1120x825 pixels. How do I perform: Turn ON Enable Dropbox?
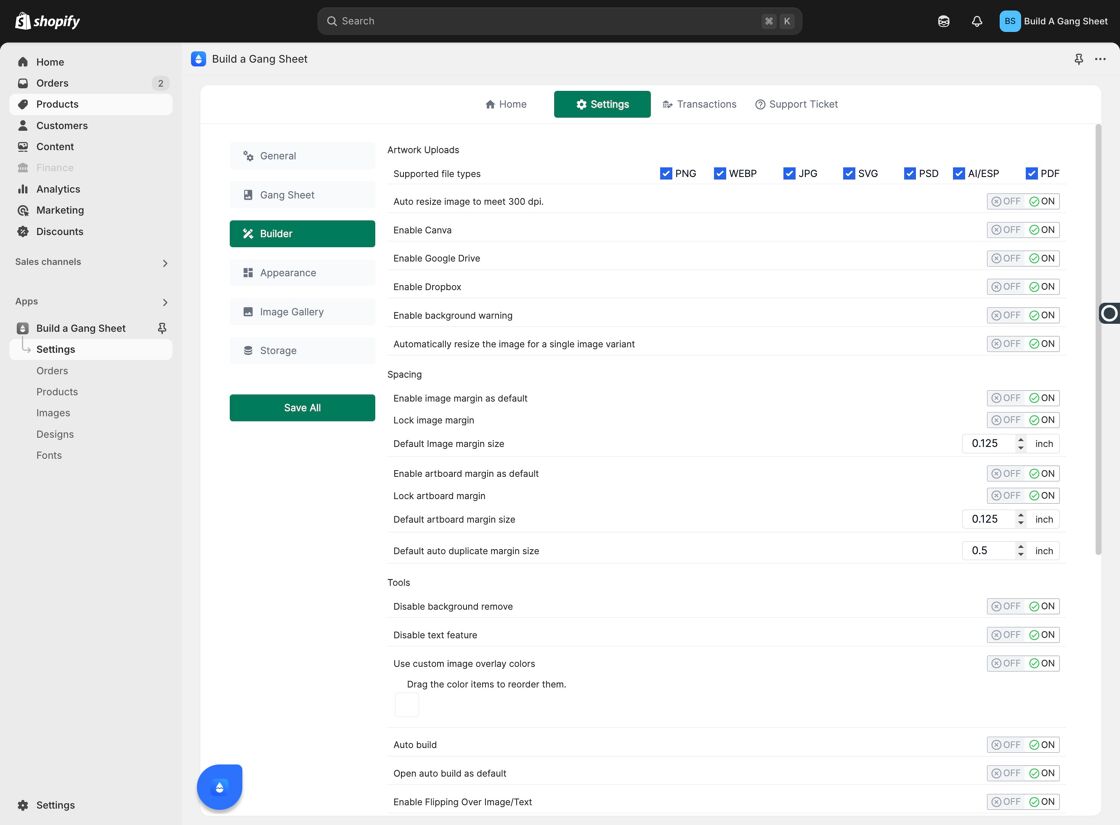tap(1042, 287)
